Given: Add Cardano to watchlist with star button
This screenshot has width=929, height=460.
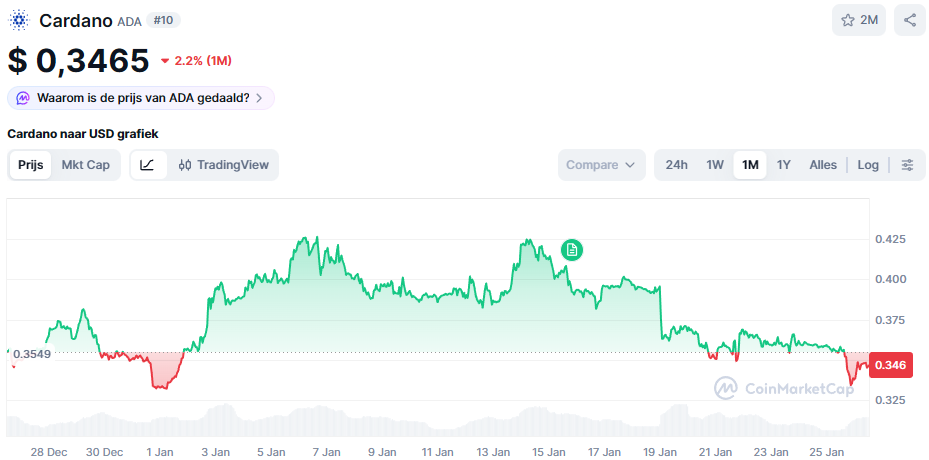Looking at the screenshot, I should (858, 20).
